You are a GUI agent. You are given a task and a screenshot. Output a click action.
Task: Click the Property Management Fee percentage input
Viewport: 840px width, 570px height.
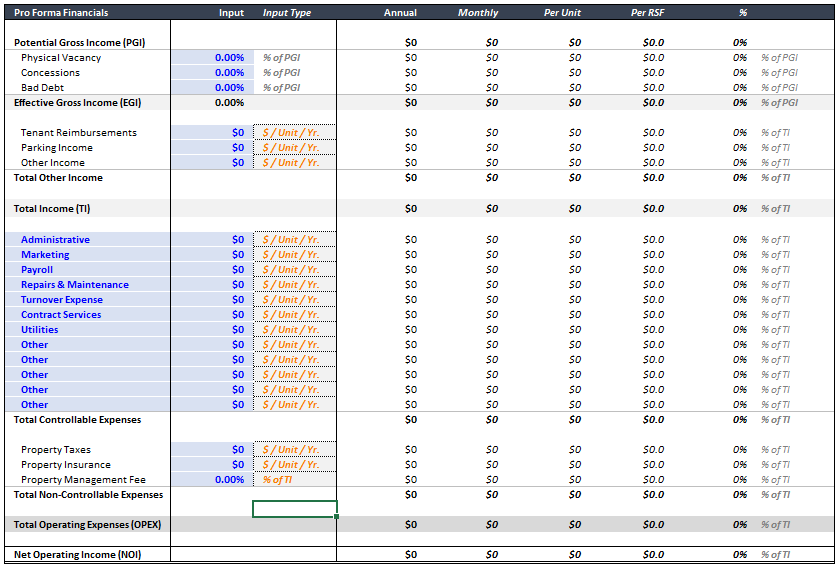pyautogui.click(x=212, y=479)
